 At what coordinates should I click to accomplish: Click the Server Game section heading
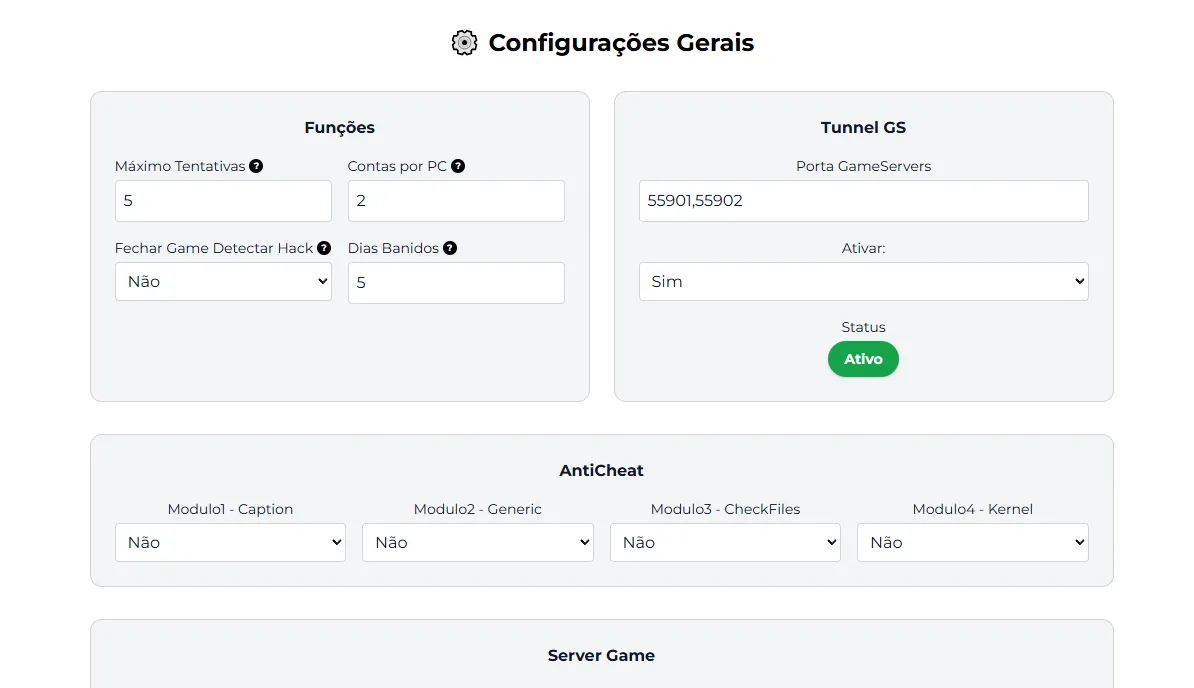pos(601,656)
